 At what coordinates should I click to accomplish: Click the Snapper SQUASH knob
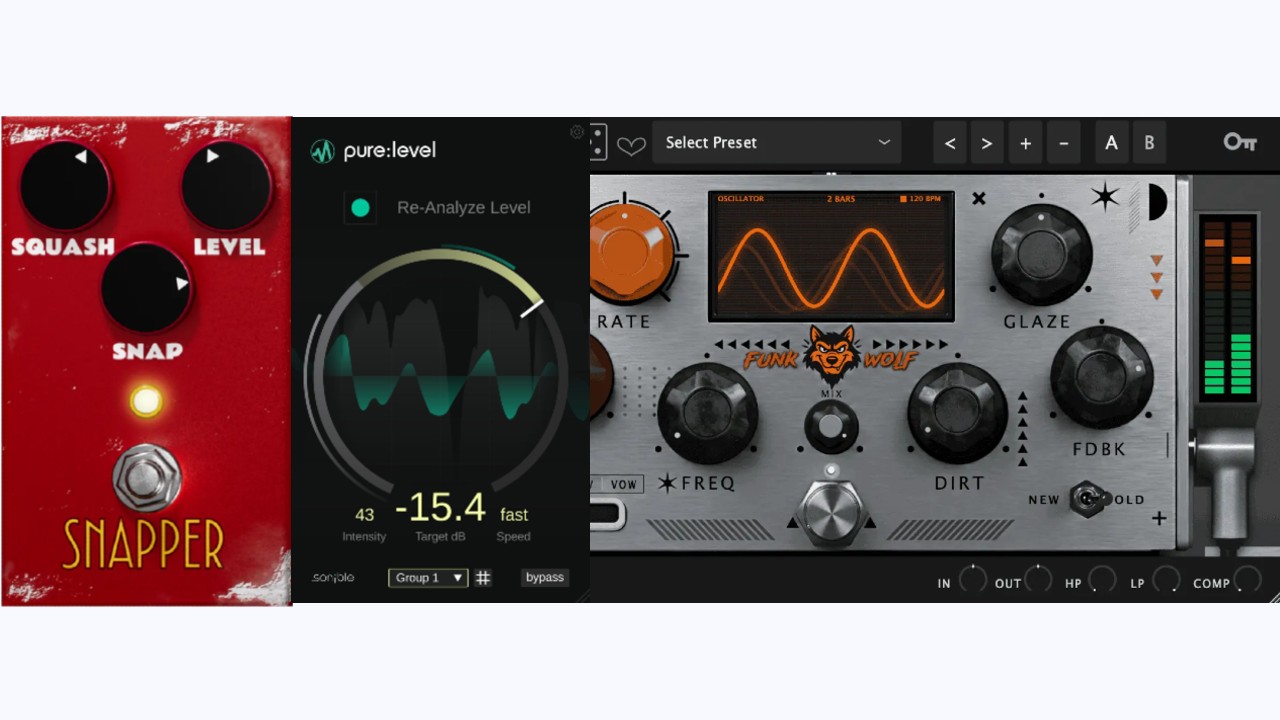[65, 186]
